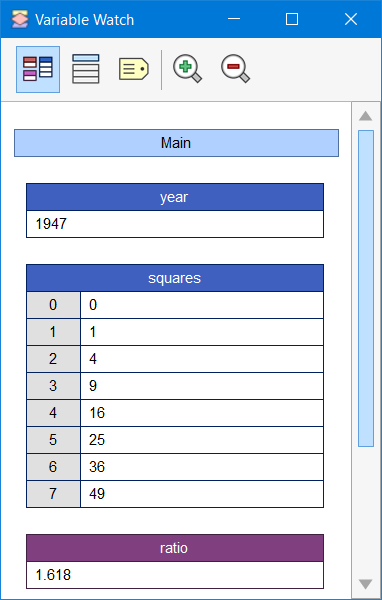Select the colored grouped variables view icon

pyautogui.click(x=38, y=69)
